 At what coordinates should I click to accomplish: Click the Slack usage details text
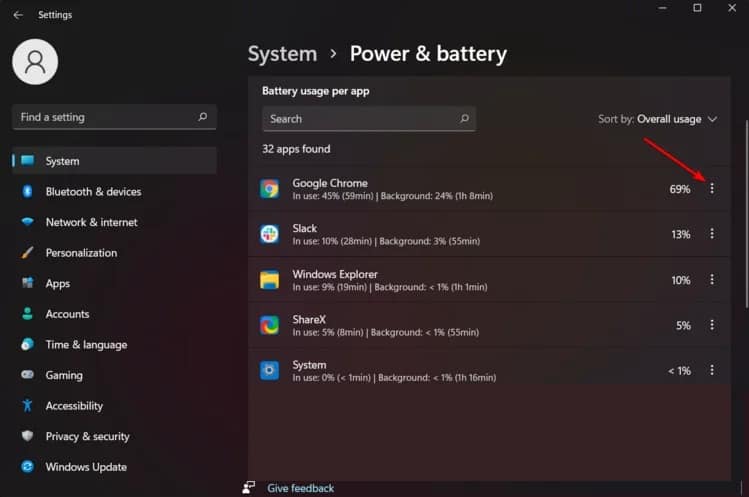coord(386,241)
